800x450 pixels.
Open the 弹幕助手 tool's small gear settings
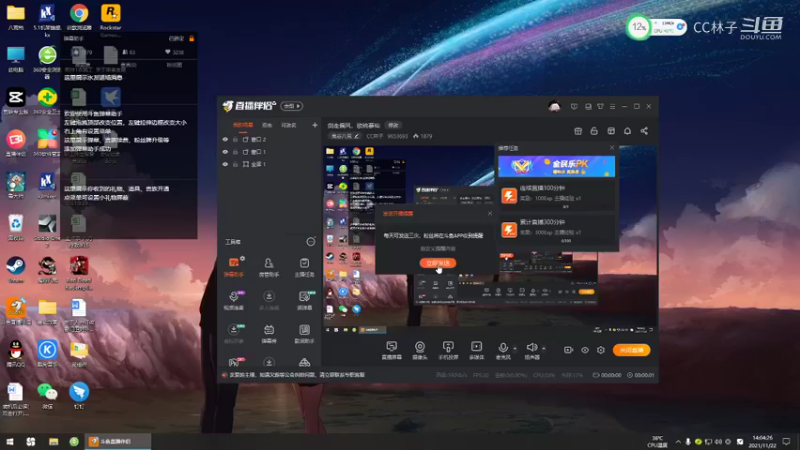point(242,259)
